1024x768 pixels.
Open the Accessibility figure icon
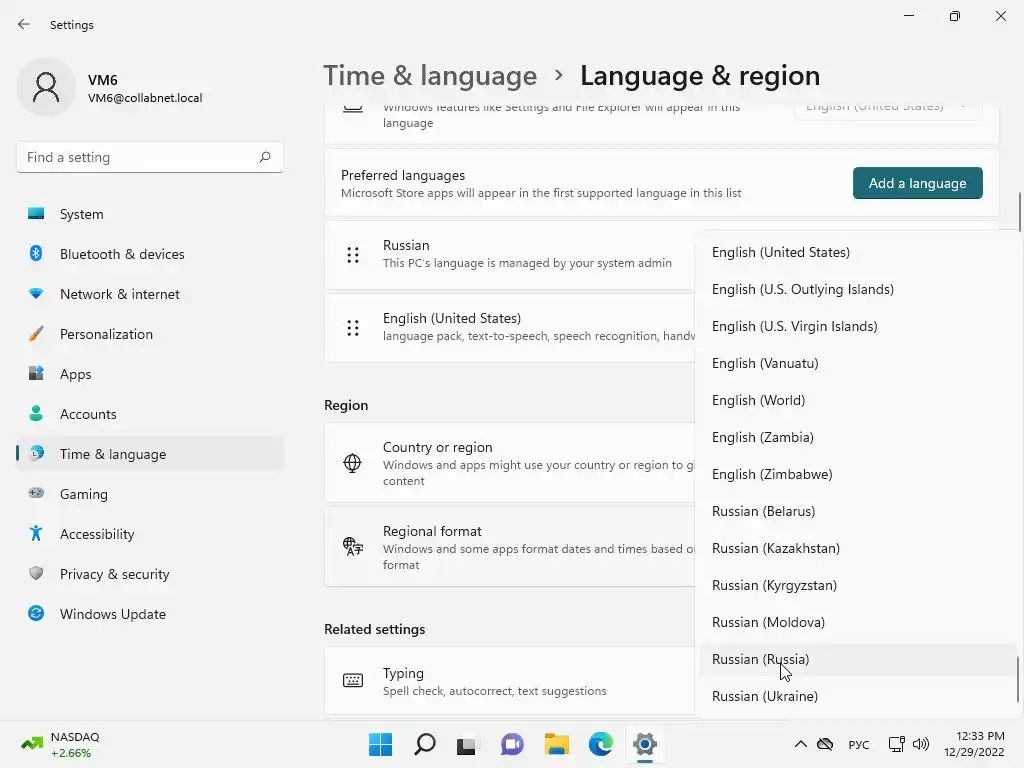click(36, 534)
